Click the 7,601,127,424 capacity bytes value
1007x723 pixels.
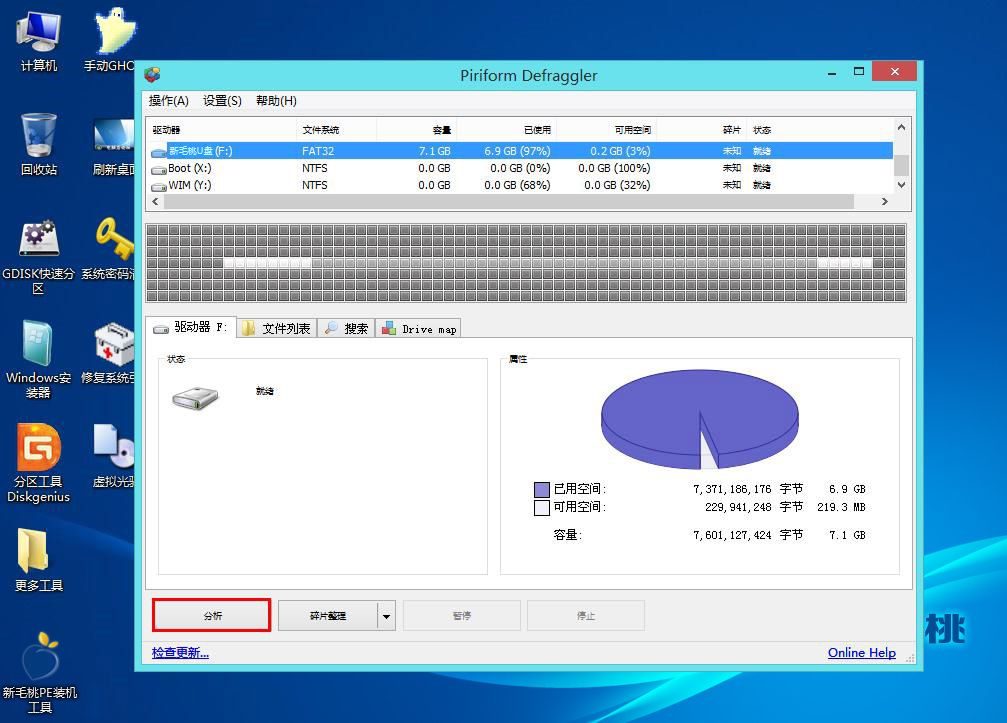click(x=732, y=536)
